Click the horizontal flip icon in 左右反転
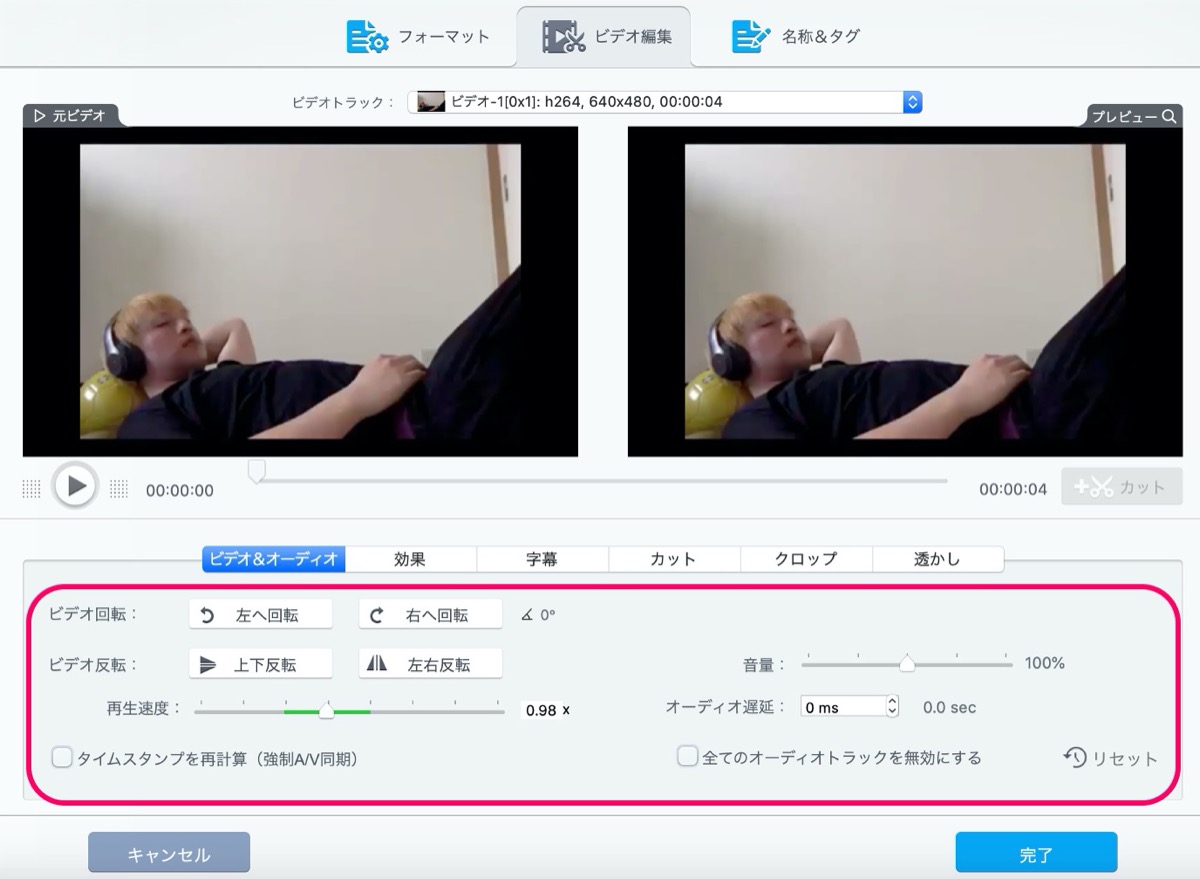Image resolution: width=1200 pixels, height=879 pixels. tap(377, 663)
